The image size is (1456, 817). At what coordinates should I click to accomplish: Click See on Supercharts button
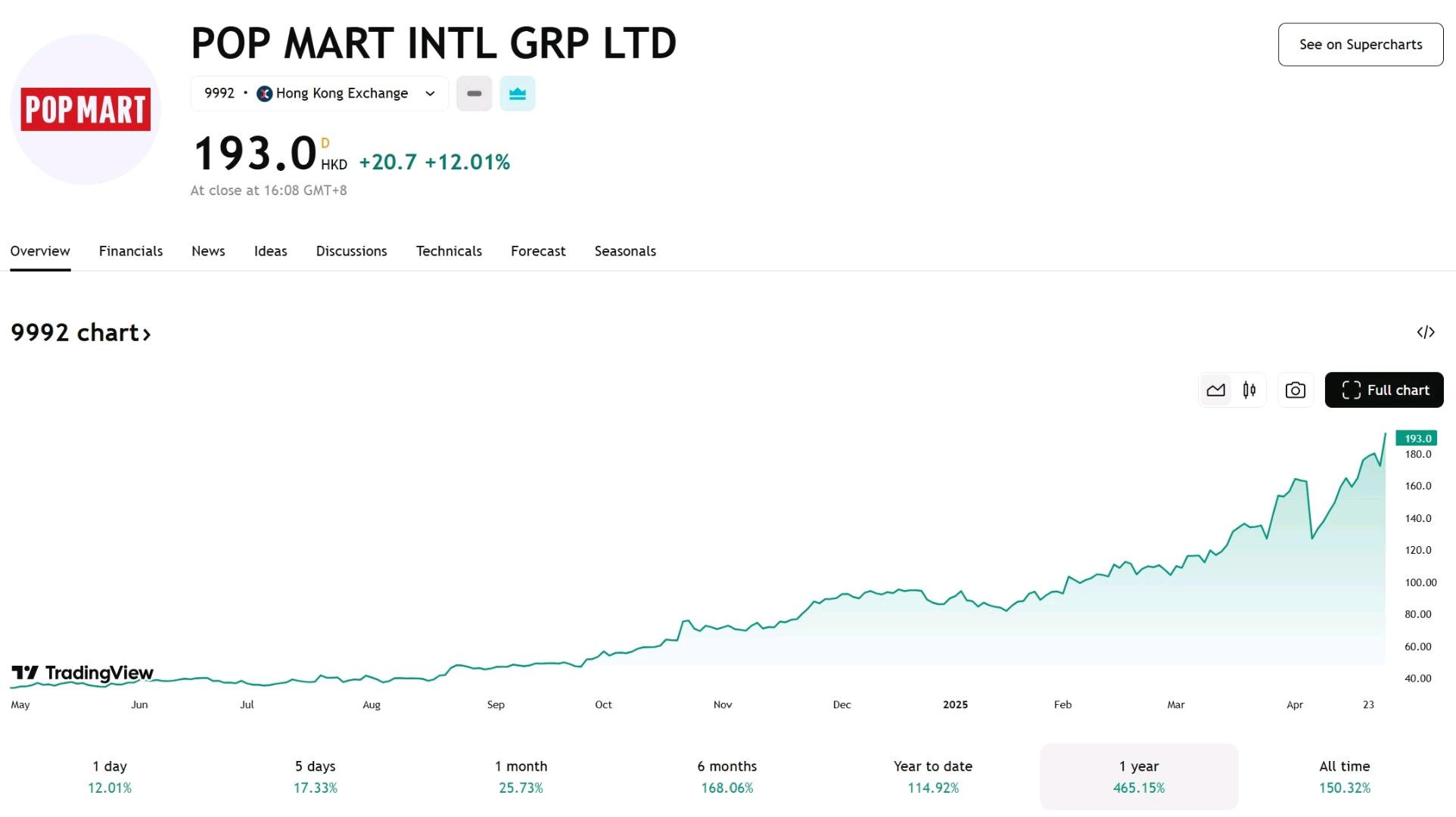tap(1361, 45)
